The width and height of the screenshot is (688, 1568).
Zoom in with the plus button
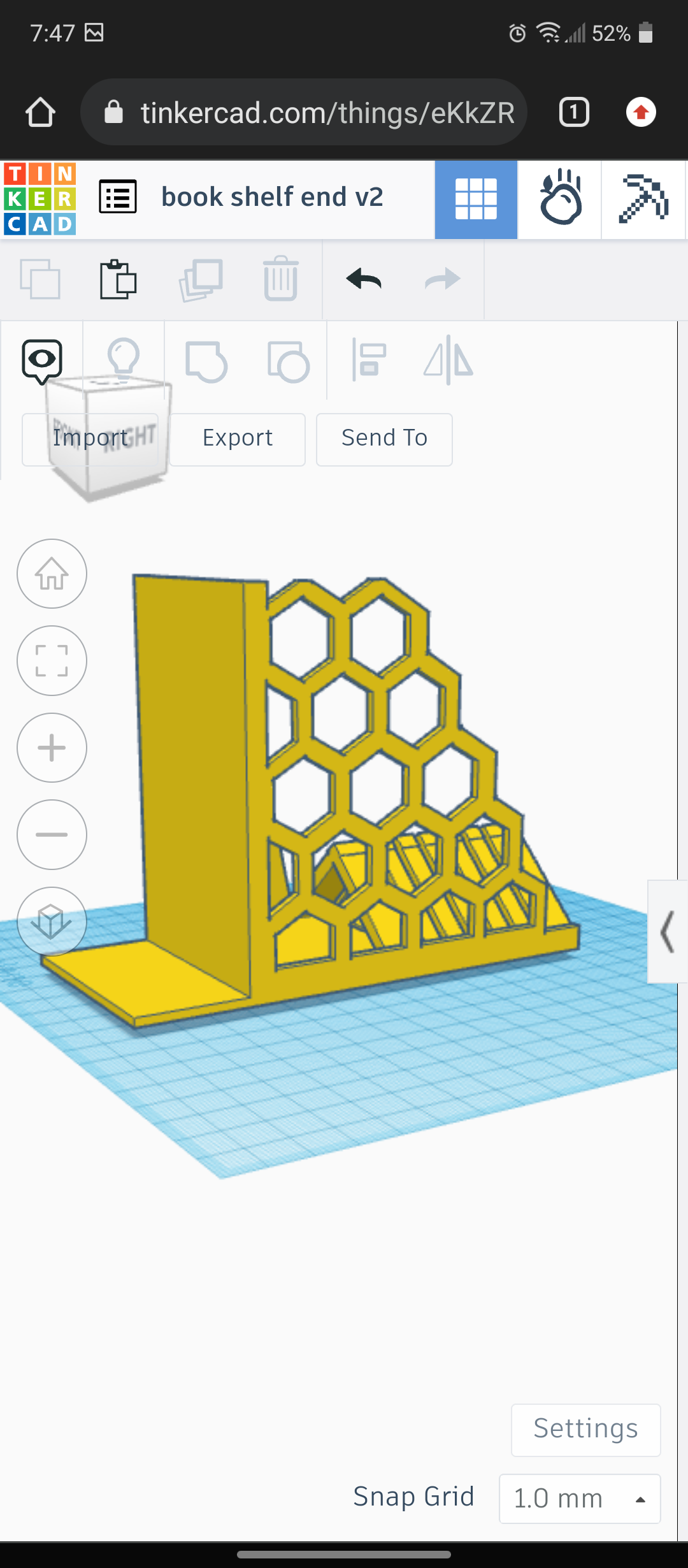point(52,748)
